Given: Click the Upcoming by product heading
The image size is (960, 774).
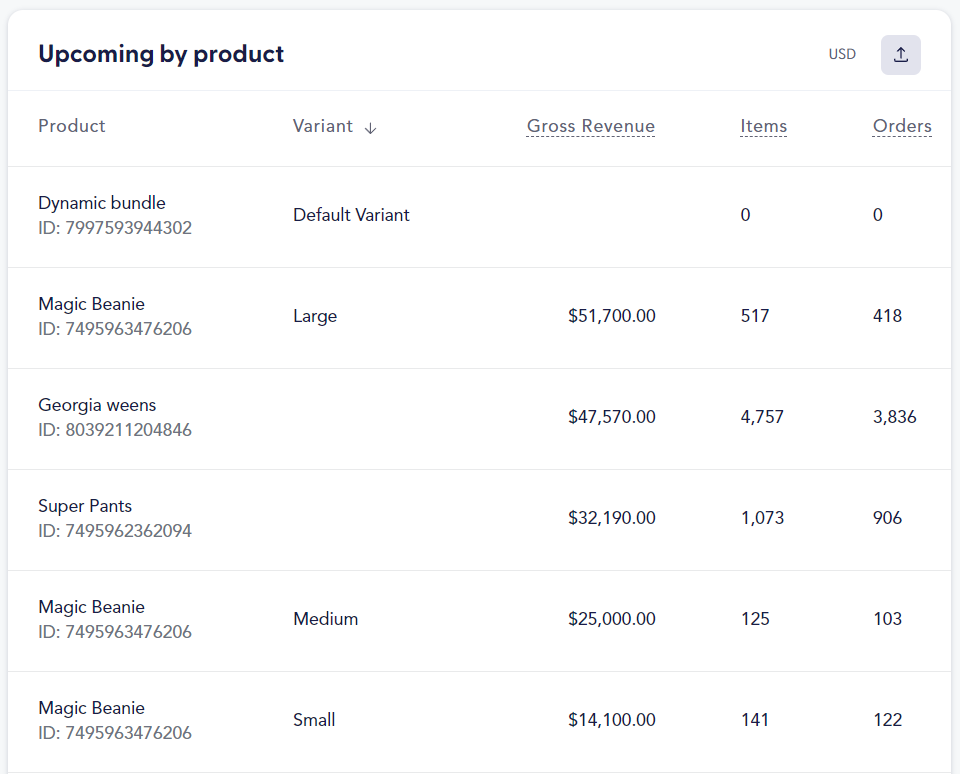Looking at the screenshot, I should (x=160, y=54).
